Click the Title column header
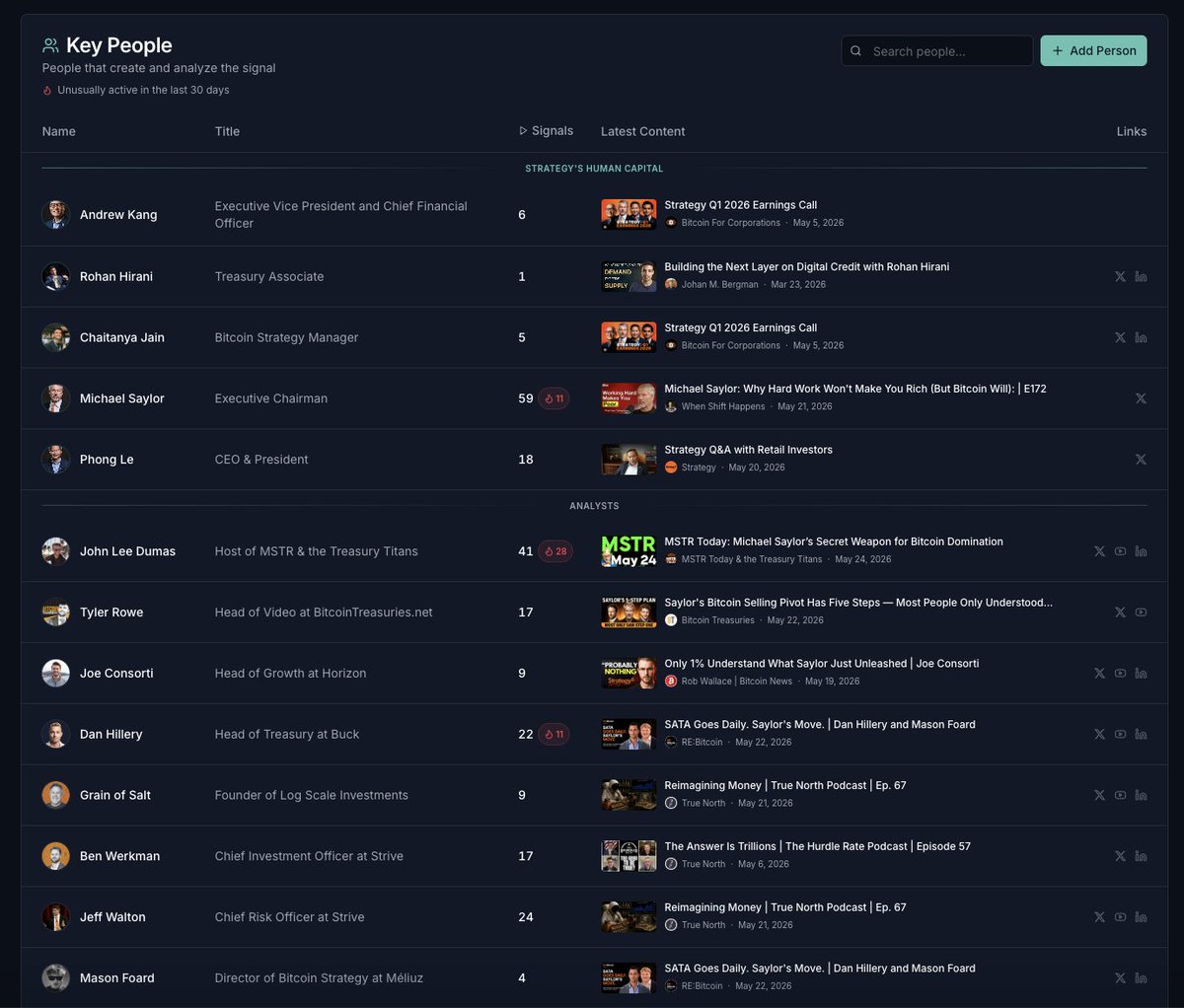The height and width of the screenshot is (1008, 1184). (227, 131)
